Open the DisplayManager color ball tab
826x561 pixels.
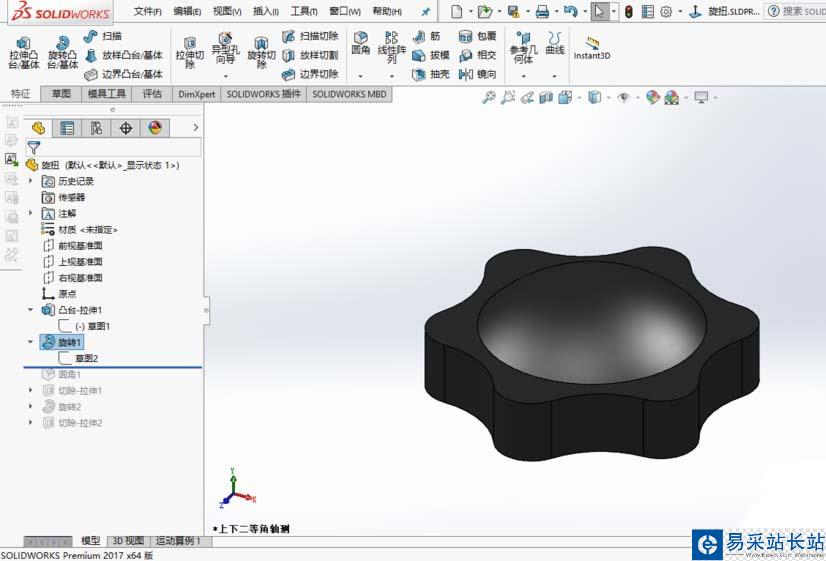(x=155, y=128)
